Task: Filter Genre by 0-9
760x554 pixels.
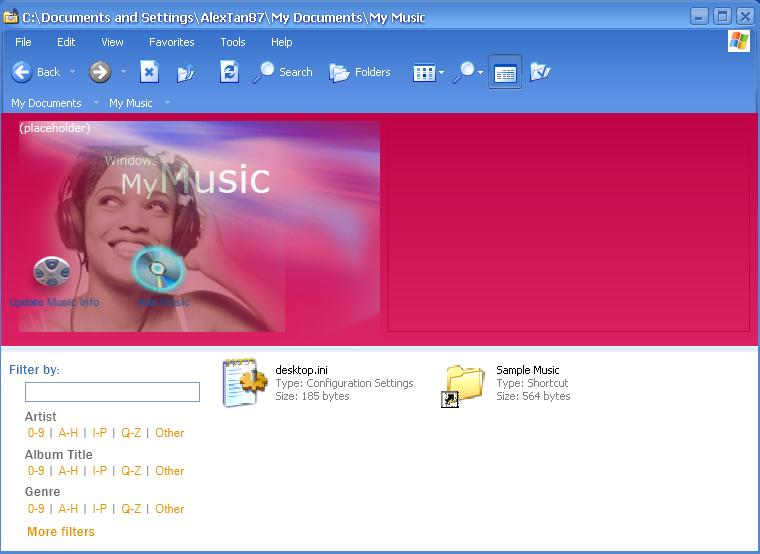Action: click(x=36, y=508)
